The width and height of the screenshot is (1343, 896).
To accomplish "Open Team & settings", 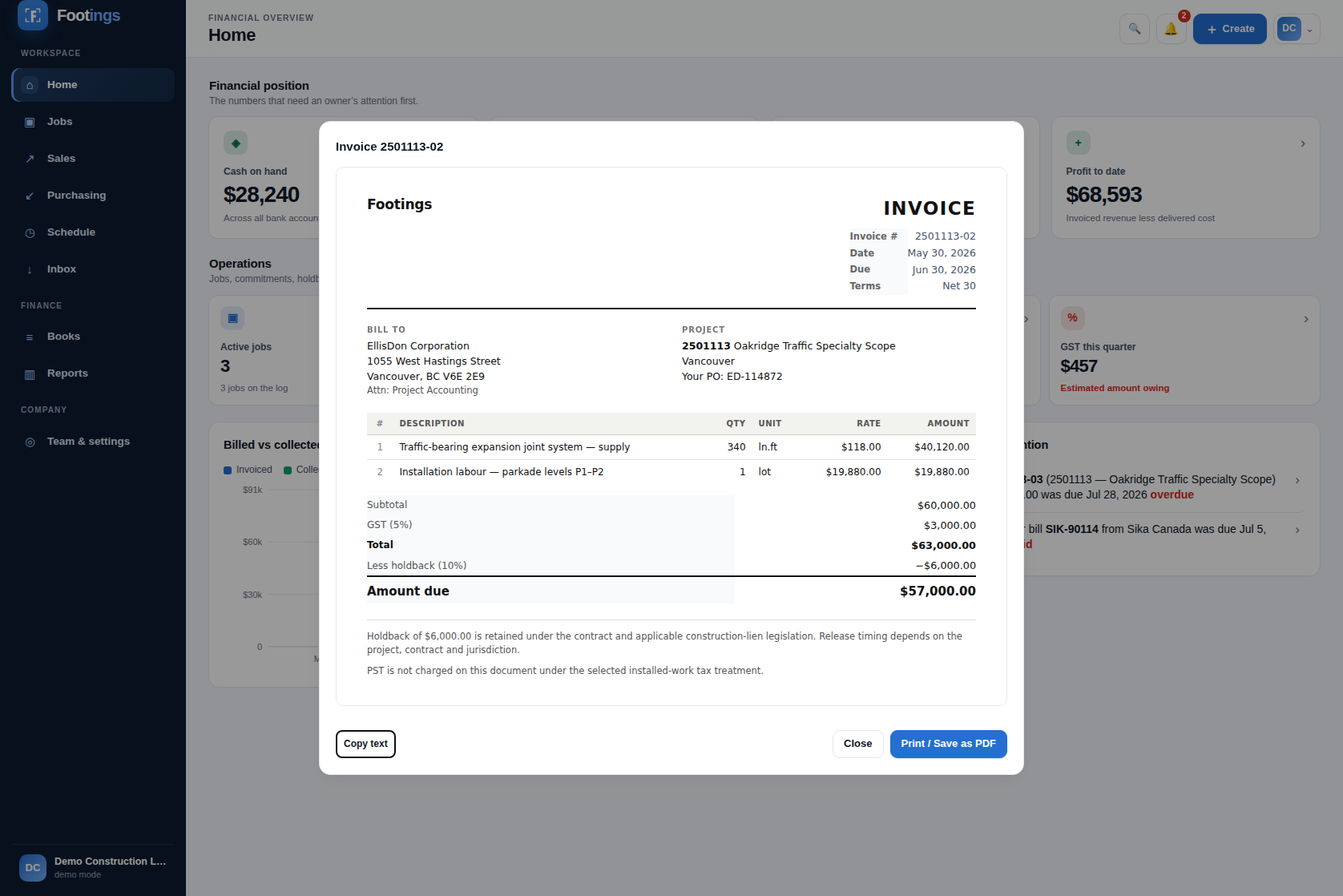I will (x=93, y=442).
